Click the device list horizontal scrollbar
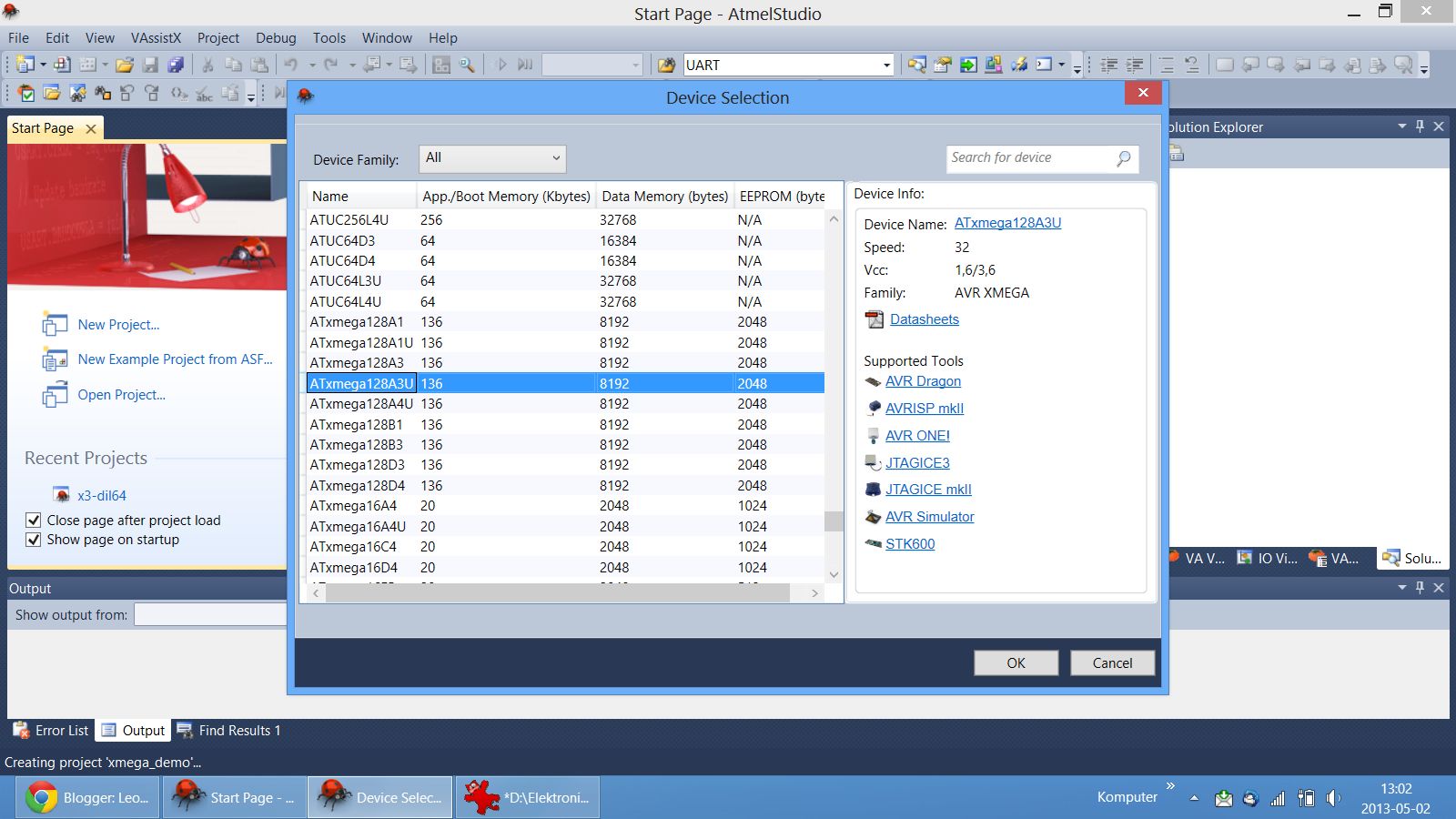1456x819 pixels. (x=558, y=592)
